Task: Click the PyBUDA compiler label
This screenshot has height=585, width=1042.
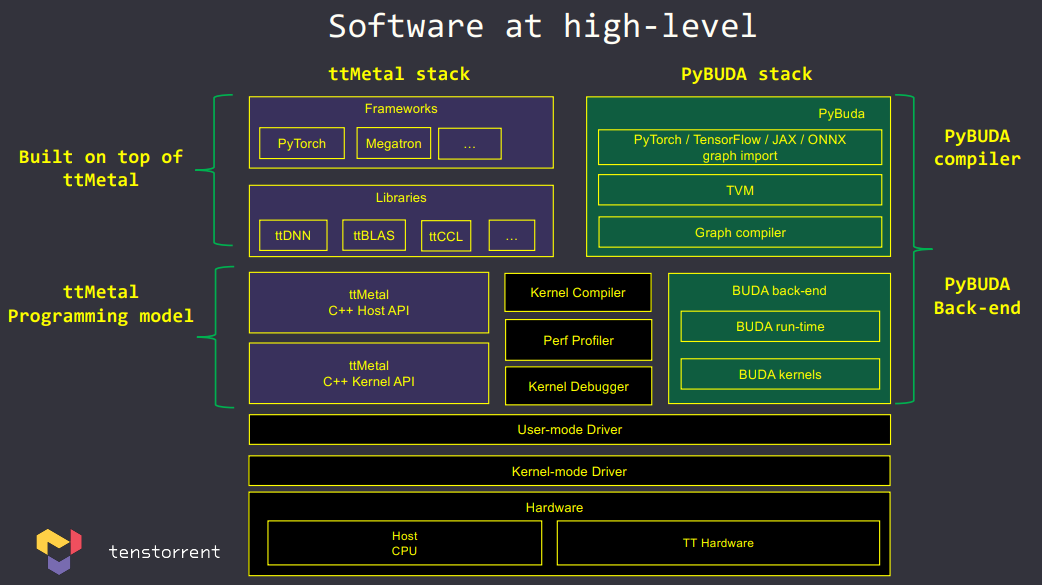Action: (x=977, y=148)
